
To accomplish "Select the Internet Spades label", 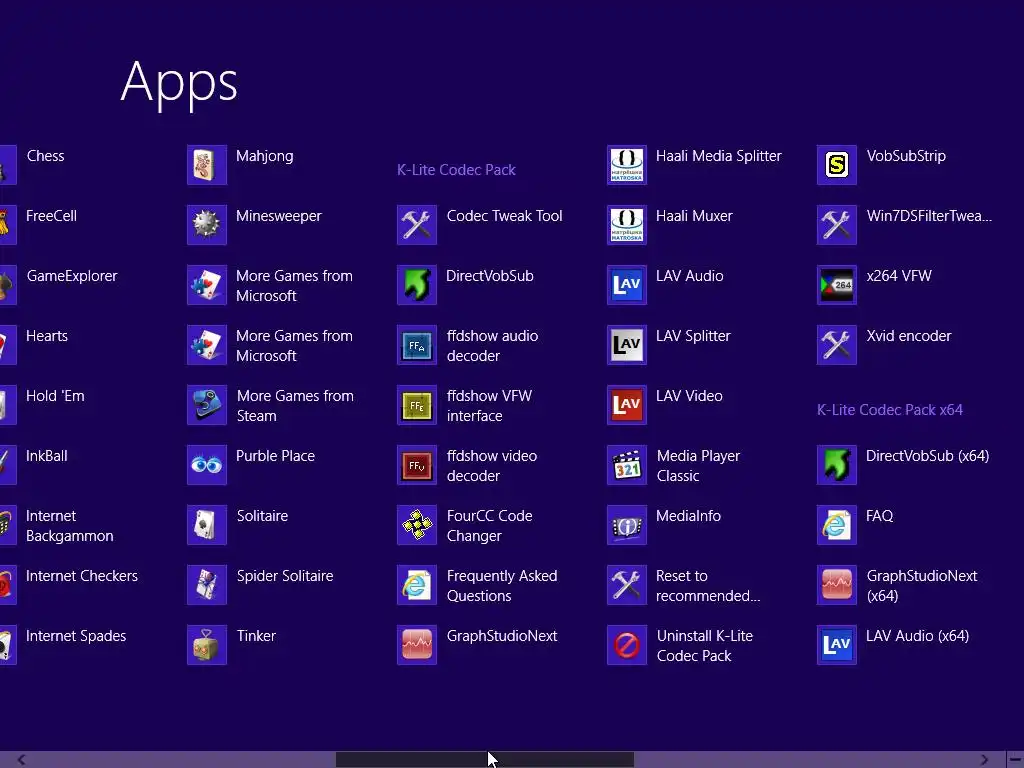I will point(76,636).
